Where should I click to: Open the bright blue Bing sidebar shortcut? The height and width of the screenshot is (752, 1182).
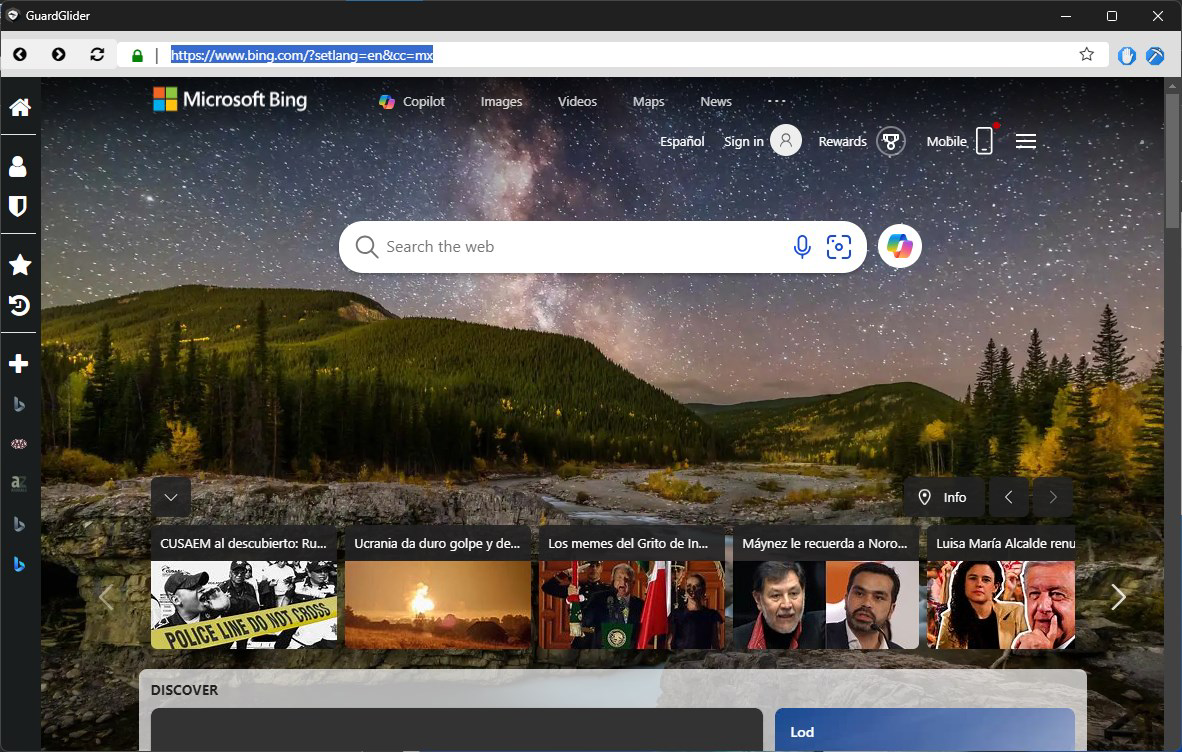(19, 564)
